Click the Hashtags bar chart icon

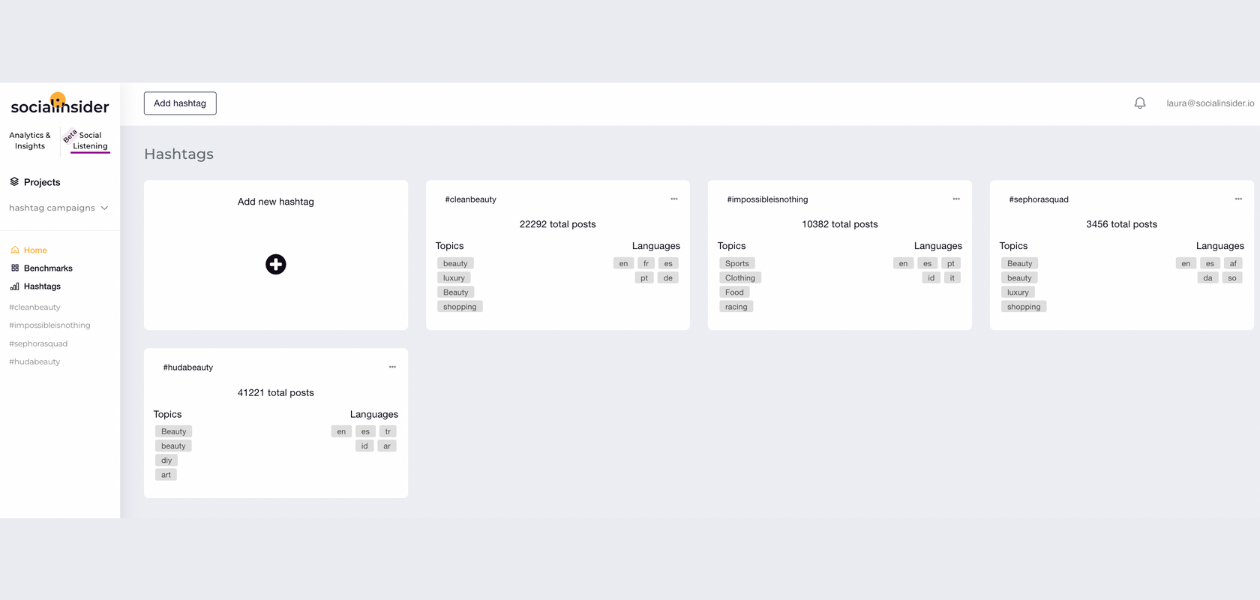[15, 286]
